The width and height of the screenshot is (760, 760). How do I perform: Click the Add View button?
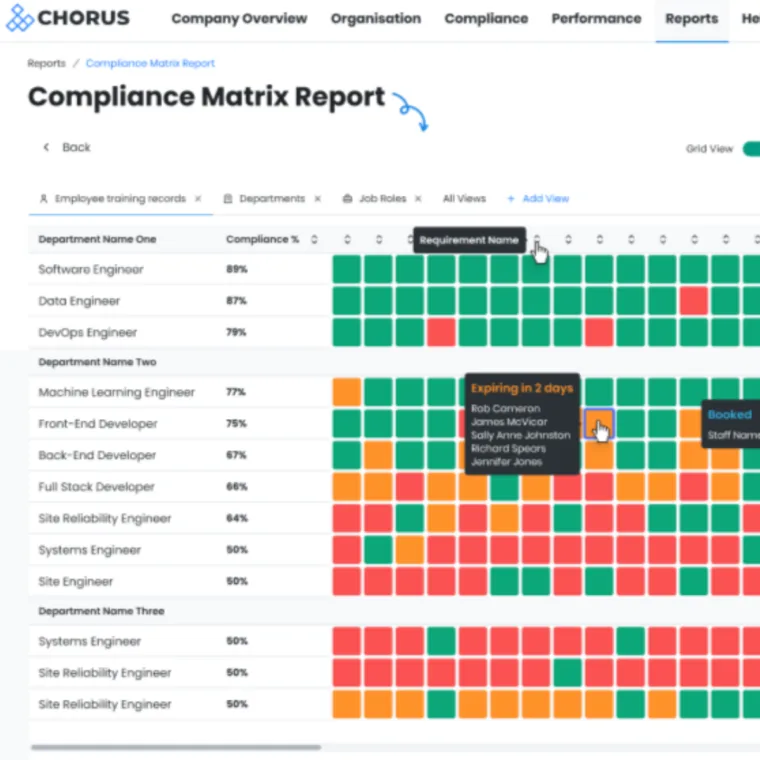coord(538,199)
